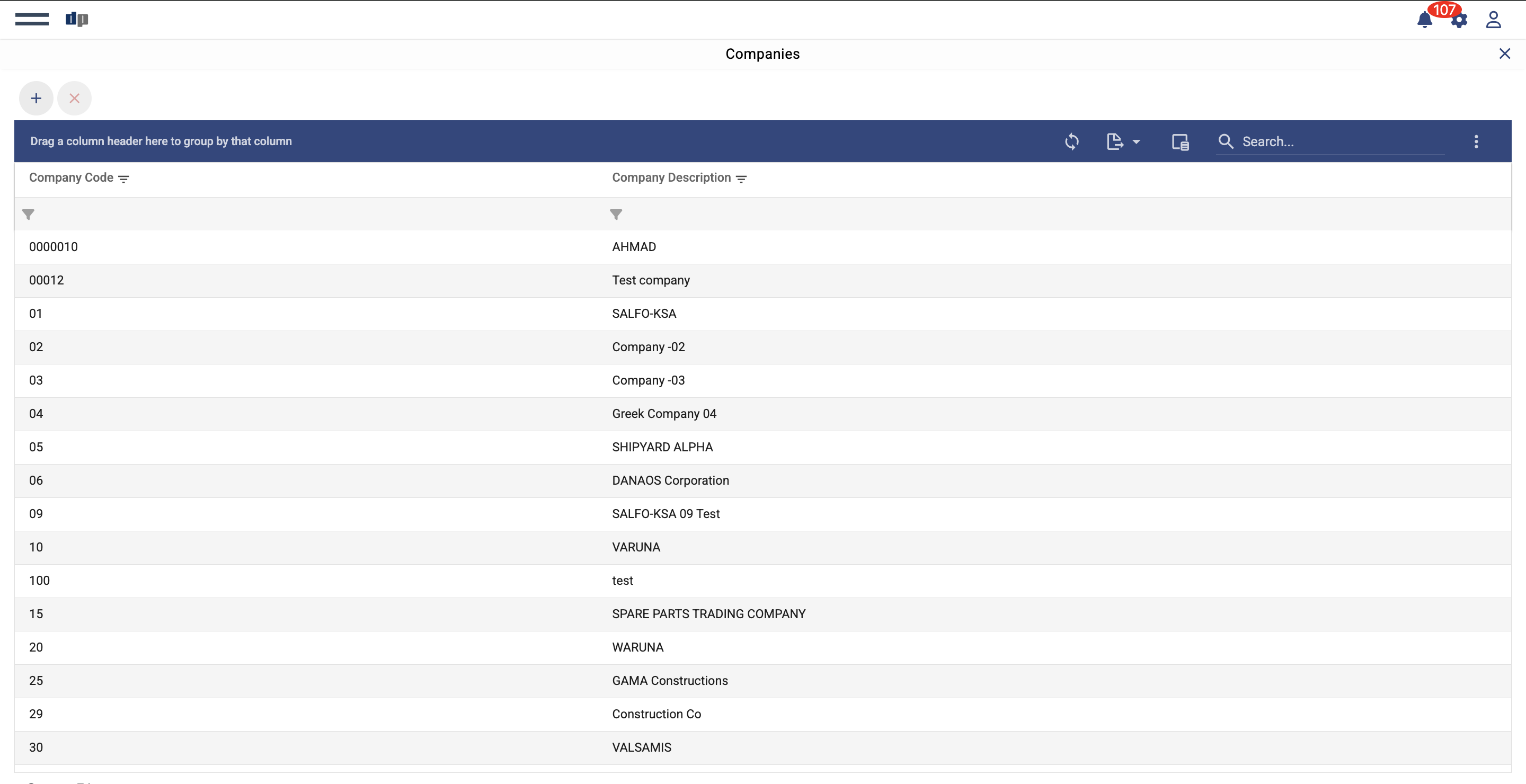Click Company Code filter row funnel
Screen dimensions: 1526x784
click(x=28, y=215)
